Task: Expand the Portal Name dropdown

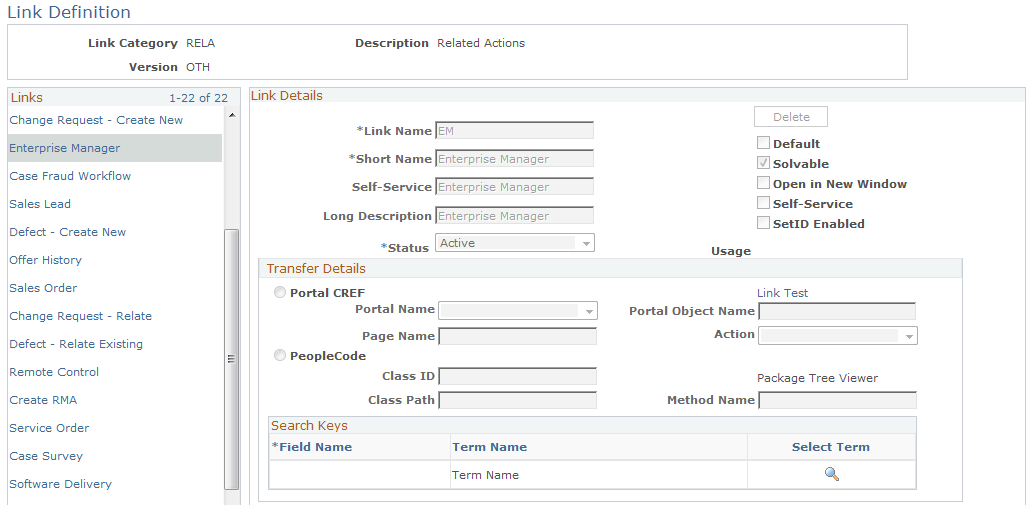Action: (x=518, y=311)
